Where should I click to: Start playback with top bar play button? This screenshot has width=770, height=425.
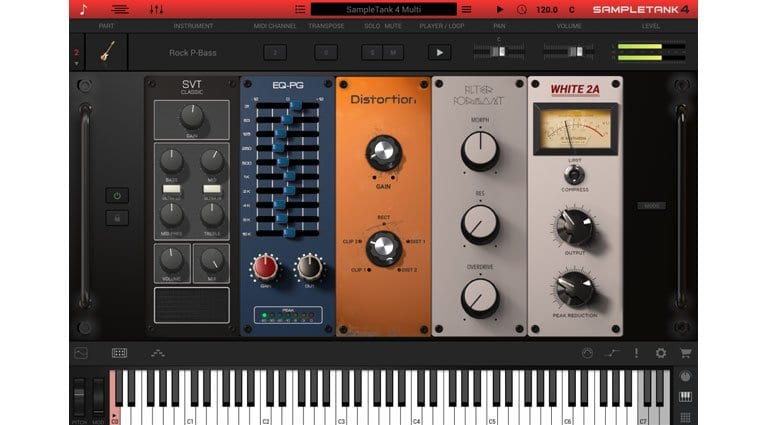point(500,9)
